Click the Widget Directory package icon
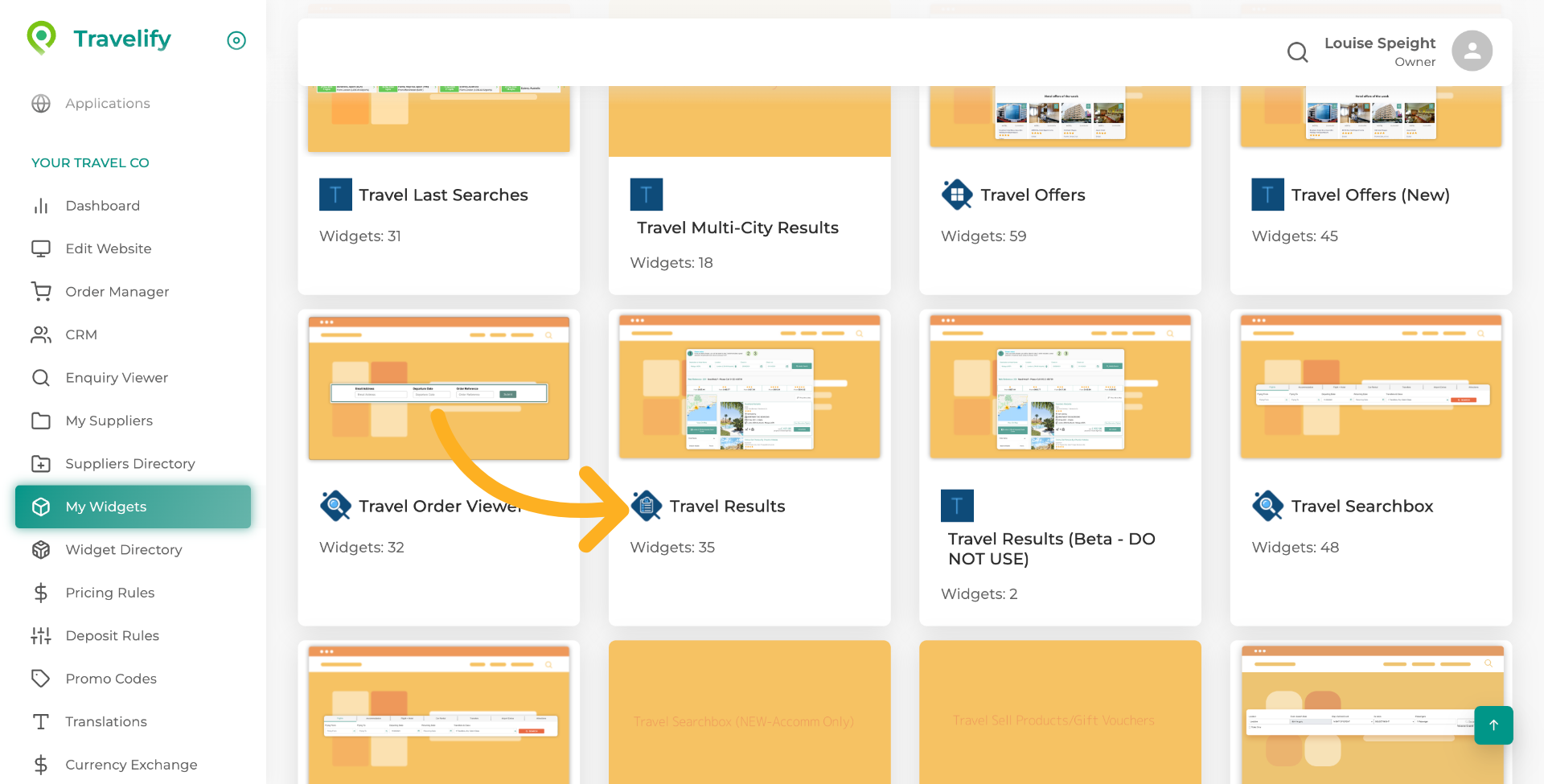The image size is (1544, 784). (x=41, y=550)
